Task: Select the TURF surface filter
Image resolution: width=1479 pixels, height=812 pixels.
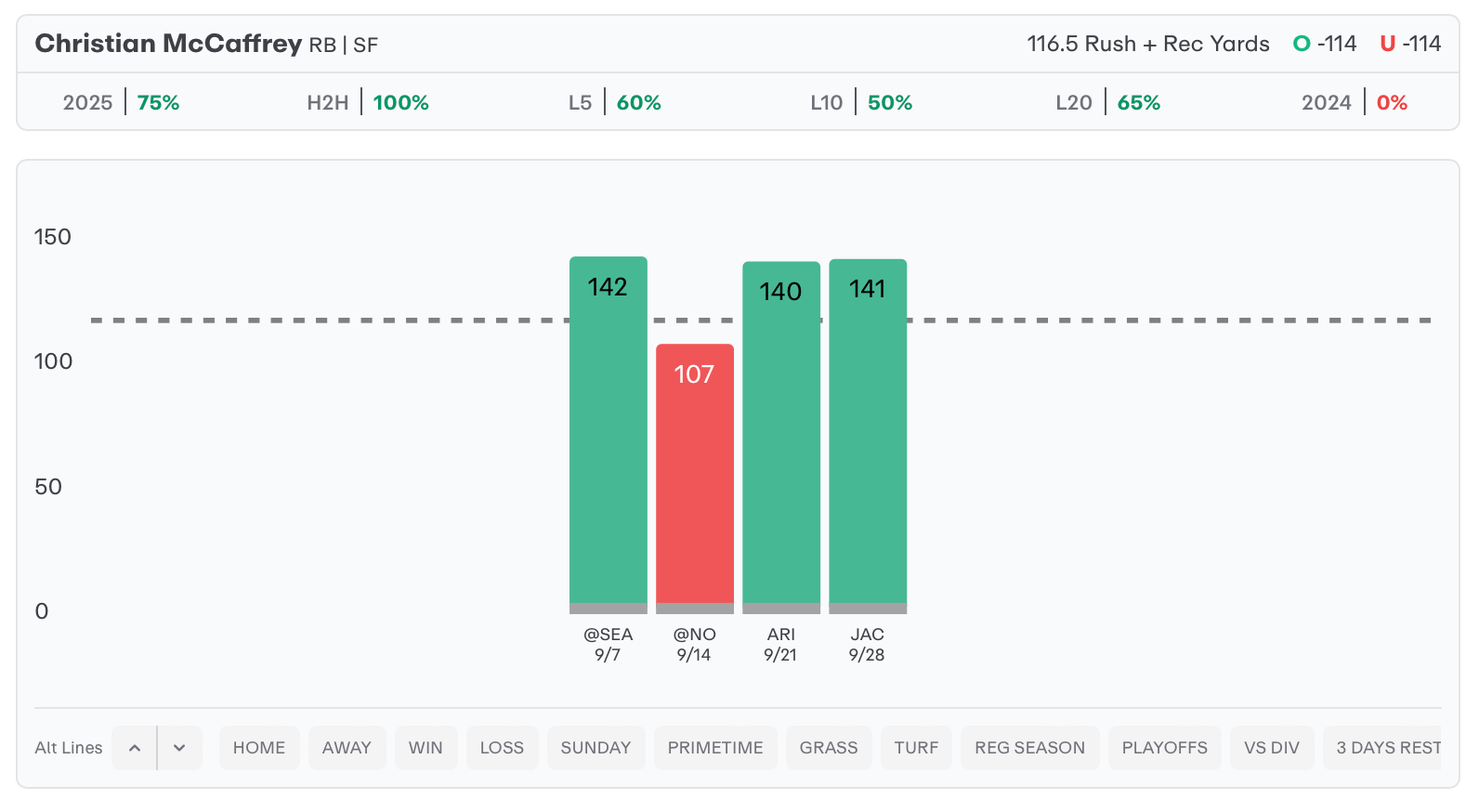Action: pos(916,748)
